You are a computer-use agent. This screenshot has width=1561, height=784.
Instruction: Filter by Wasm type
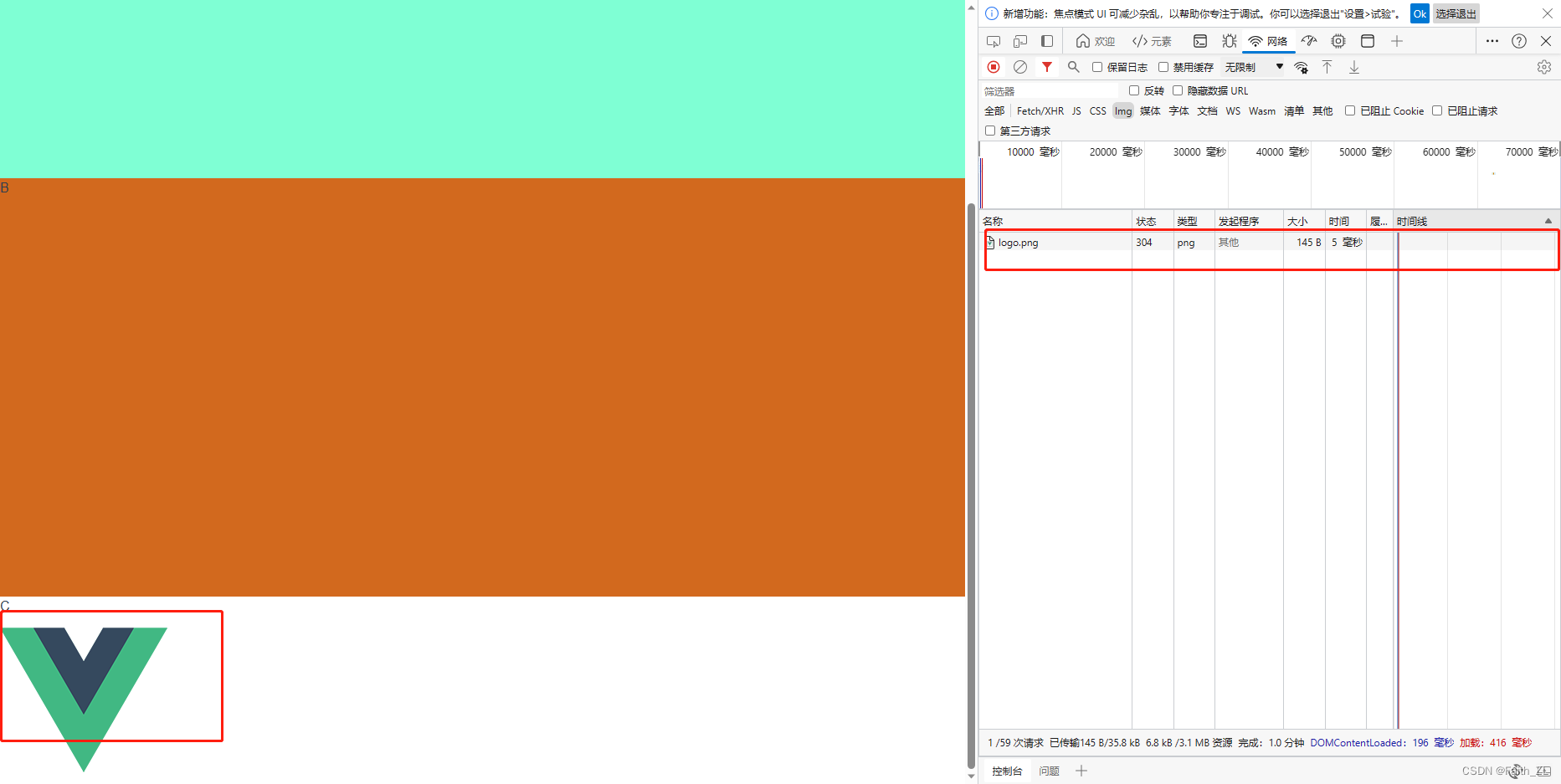coord(1262,110)
